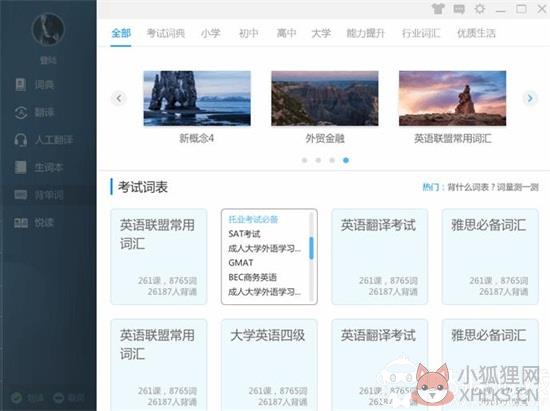Switch to the 考试词典 tab
The width and height of the screenshot is (550, 411).
click(x=166, y=33)
